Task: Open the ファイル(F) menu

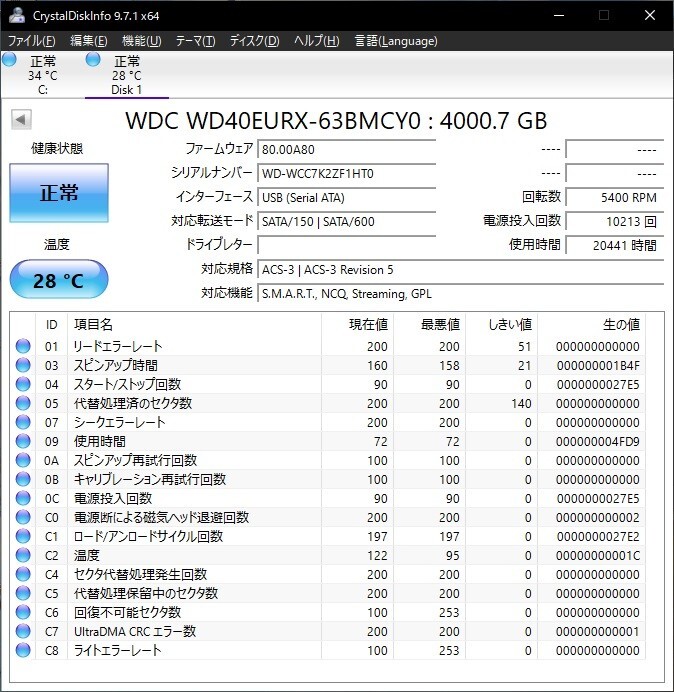Action: click(x=32, y=41)
